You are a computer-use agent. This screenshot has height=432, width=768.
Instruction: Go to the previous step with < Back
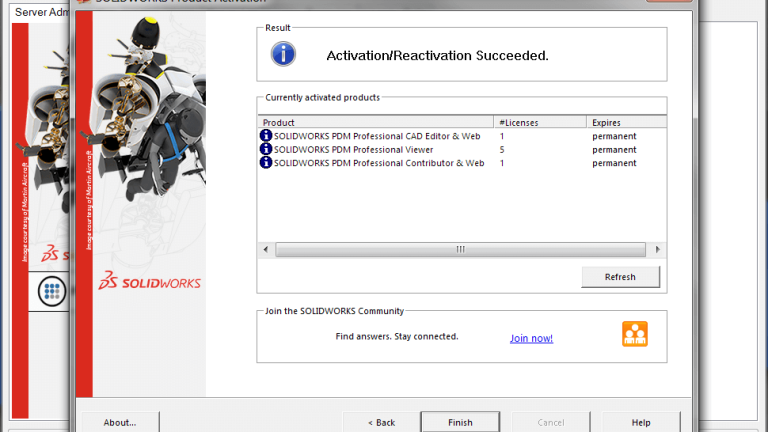click(382, 422)
